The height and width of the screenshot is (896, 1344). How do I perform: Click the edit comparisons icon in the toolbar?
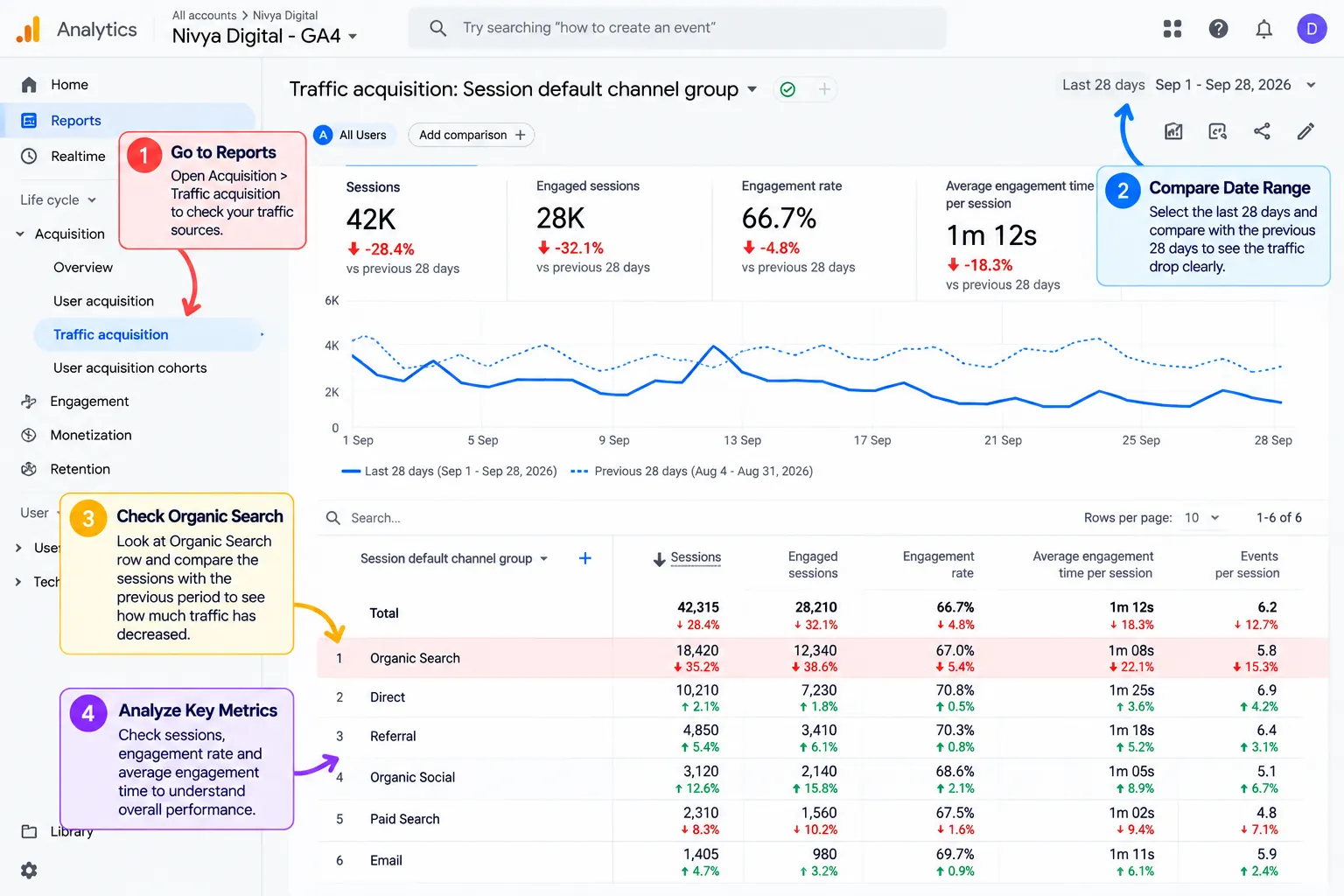pyautogui.click(x=1217, y=131)
